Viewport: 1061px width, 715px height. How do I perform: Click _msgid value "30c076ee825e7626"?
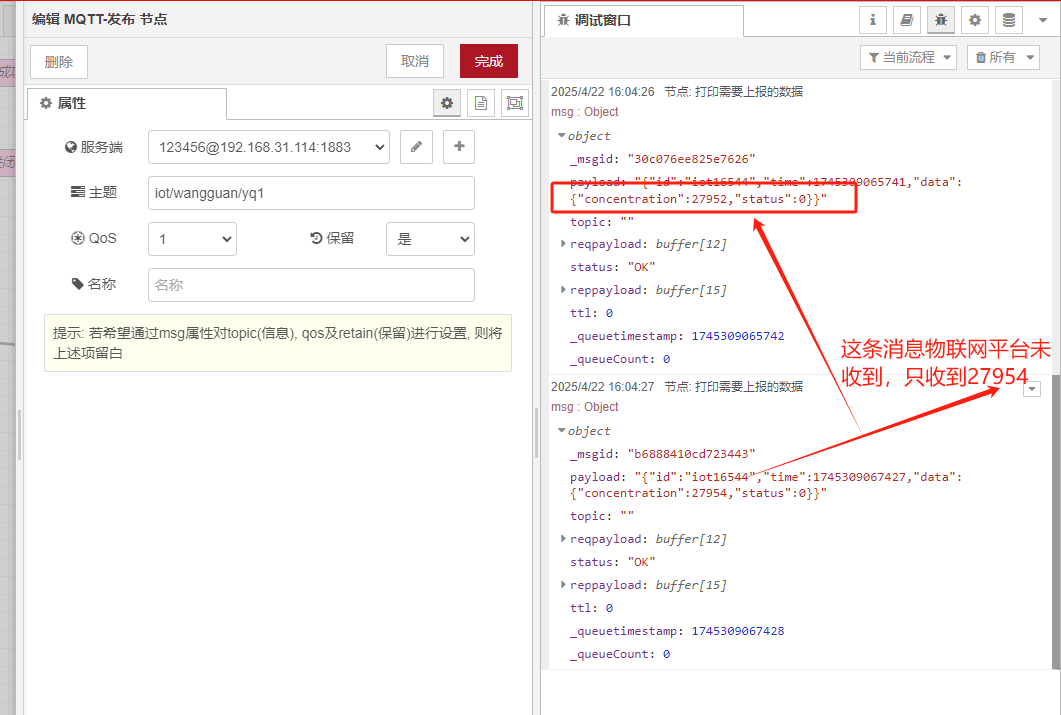[691, 159]
